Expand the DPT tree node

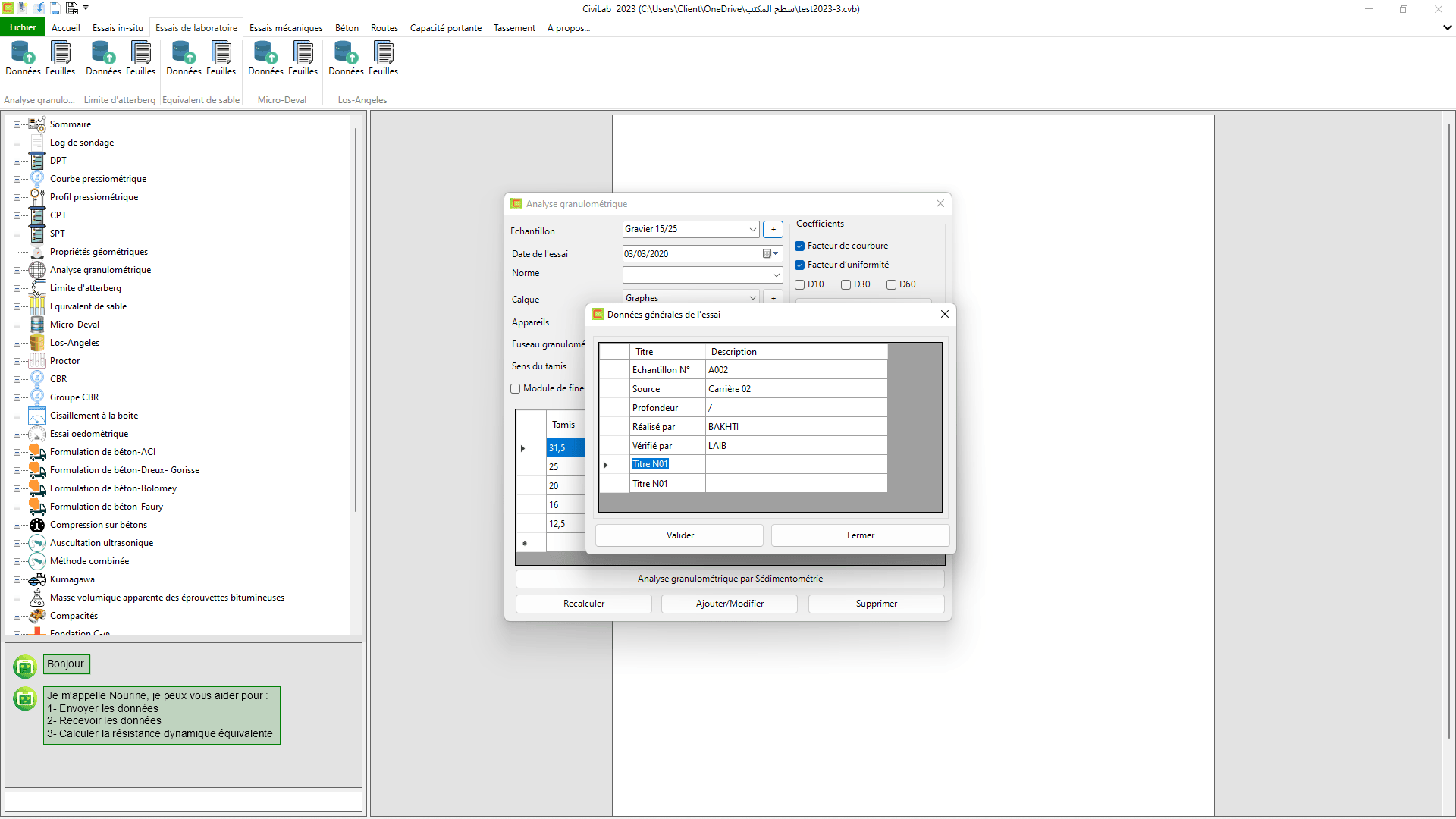coord(17,161)
